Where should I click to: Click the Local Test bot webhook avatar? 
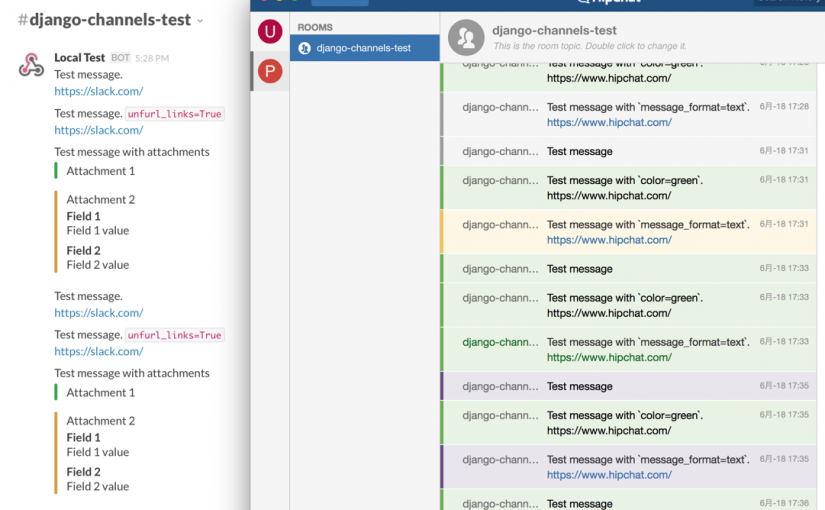pos(32,65)
